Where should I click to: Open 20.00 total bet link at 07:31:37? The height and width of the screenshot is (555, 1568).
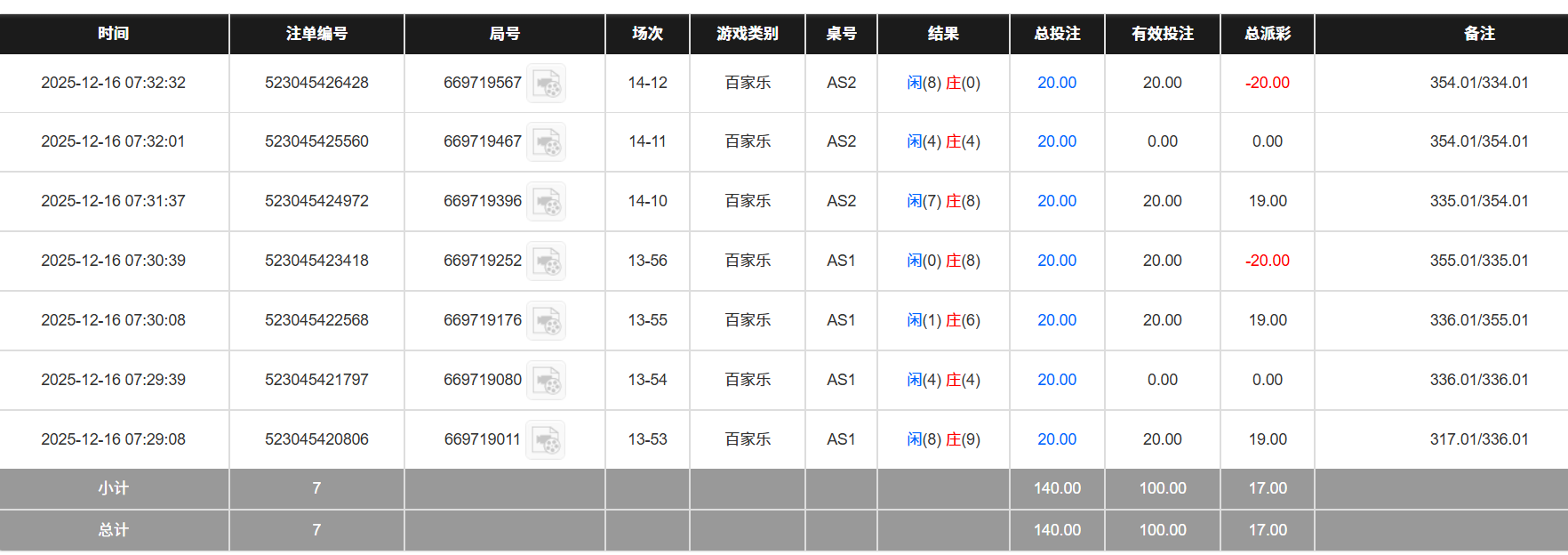point(1056,201)
